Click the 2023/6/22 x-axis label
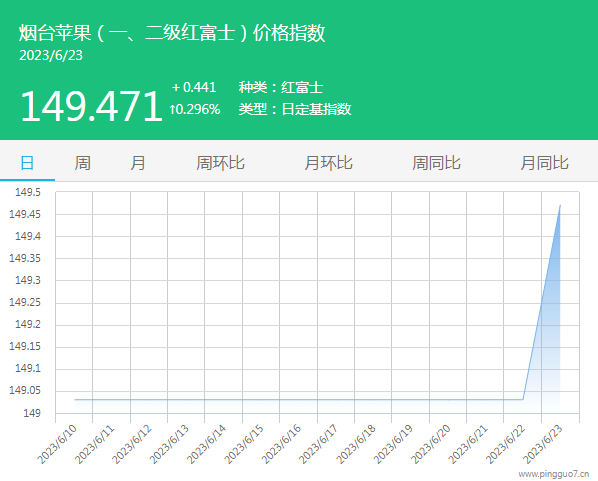This screenshot has height=481, width=598. coord(506,444)
